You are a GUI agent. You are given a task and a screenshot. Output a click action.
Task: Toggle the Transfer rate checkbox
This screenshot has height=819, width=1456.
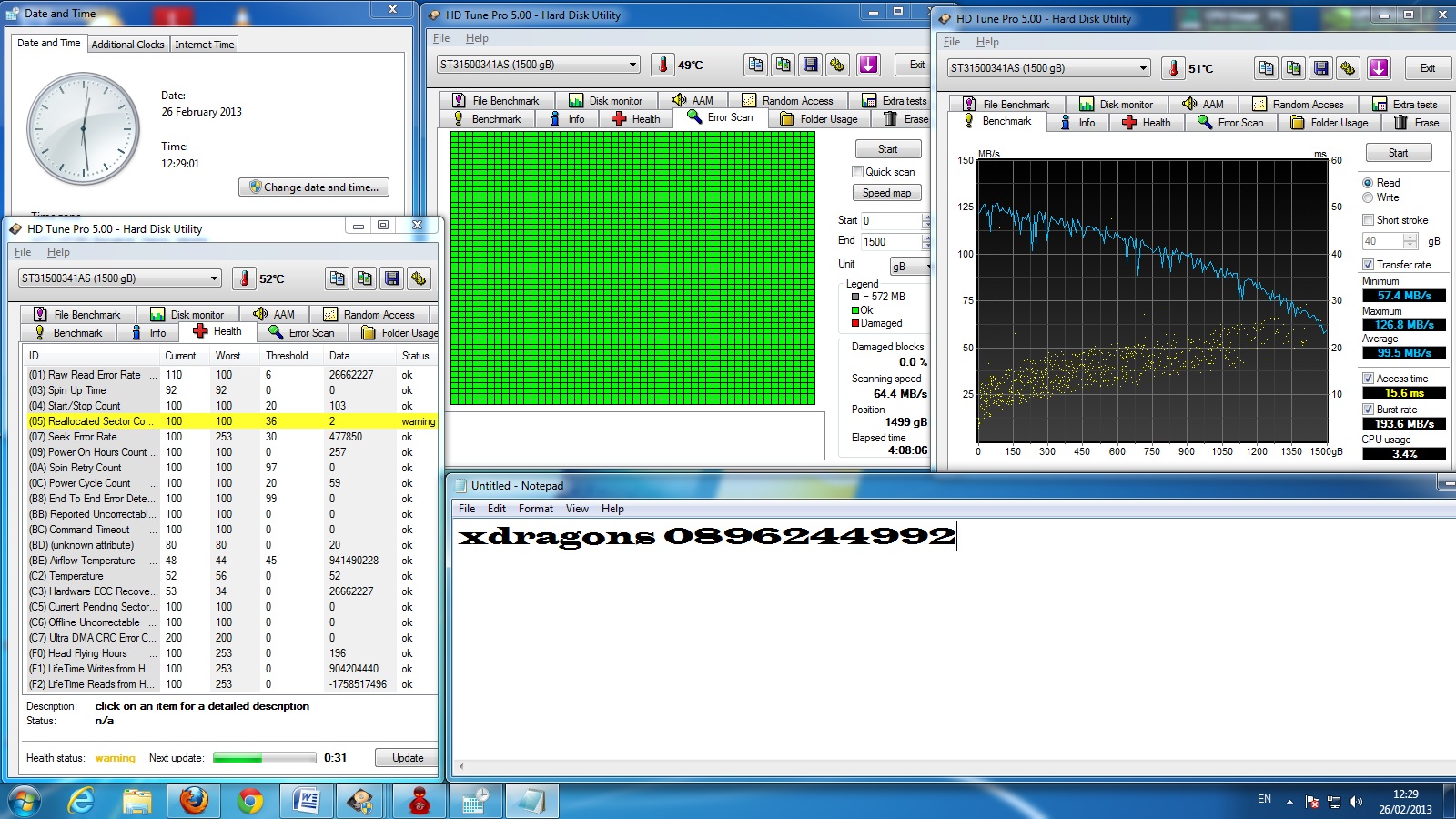coord(1368,265)
